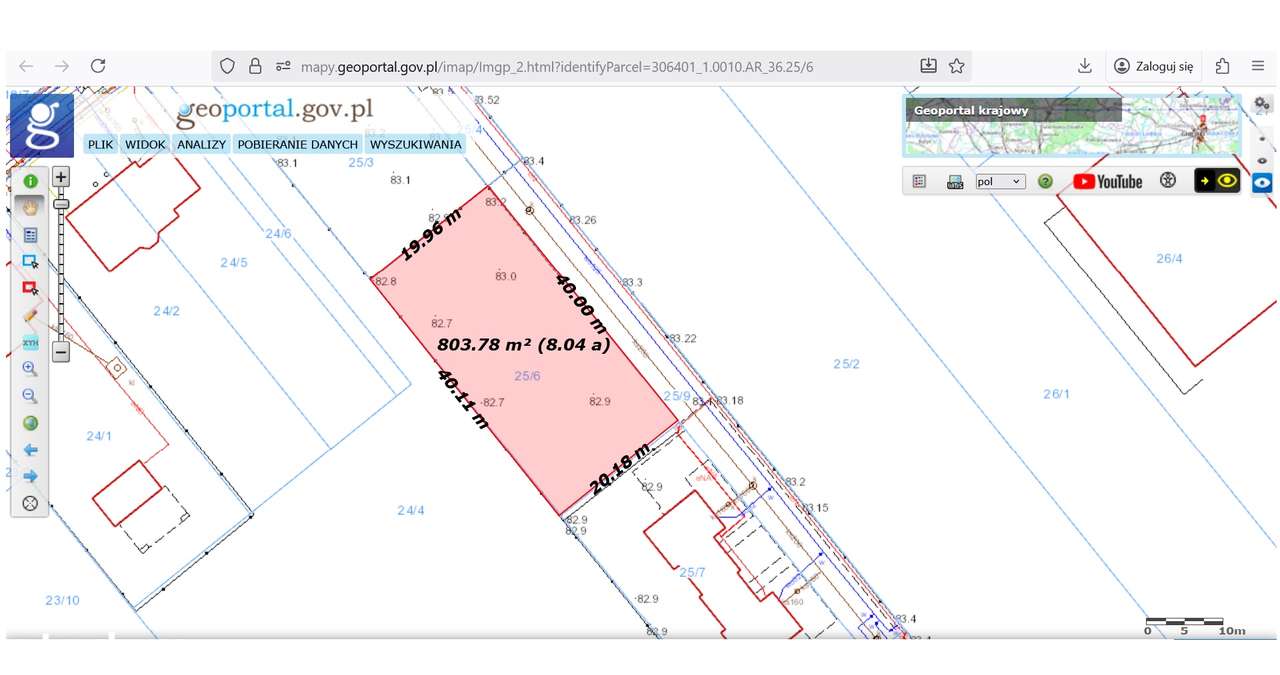Open the browser hamburger menu

point(1258,66)
